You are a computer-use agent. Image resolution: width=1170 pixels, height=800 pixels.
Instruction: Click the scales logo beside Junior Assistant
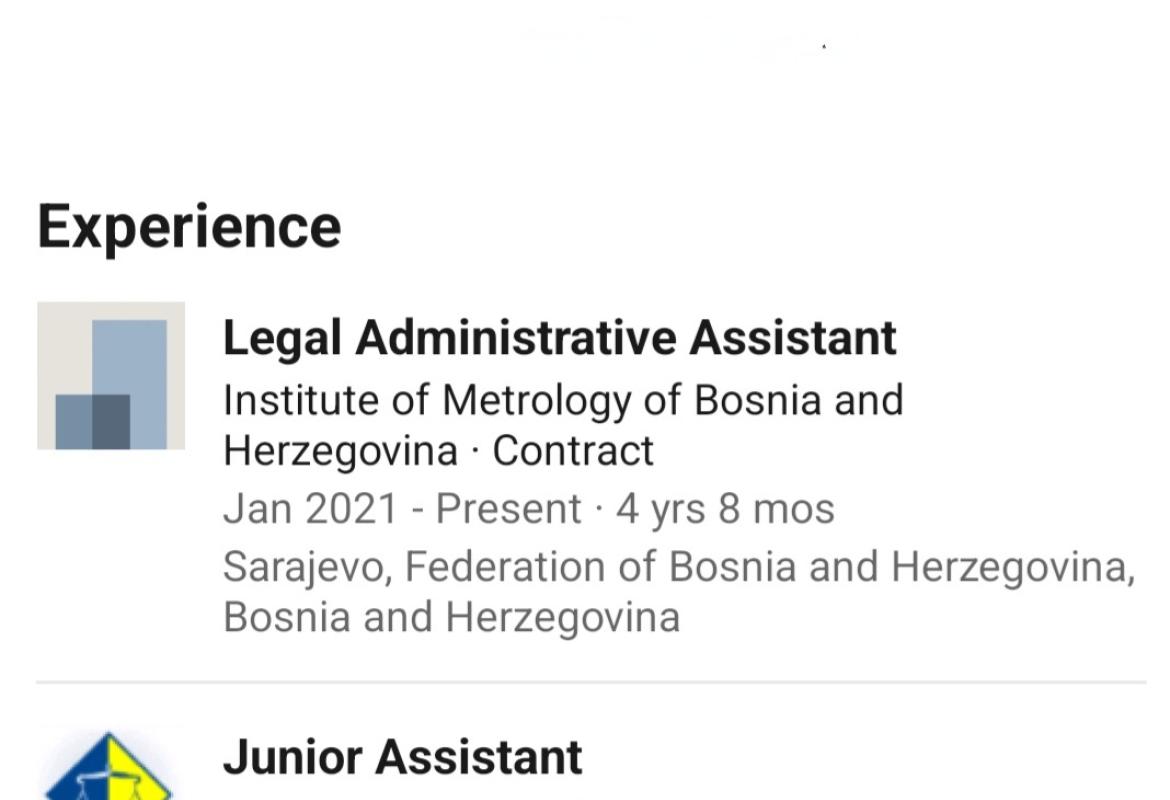(x=109, y=772)
